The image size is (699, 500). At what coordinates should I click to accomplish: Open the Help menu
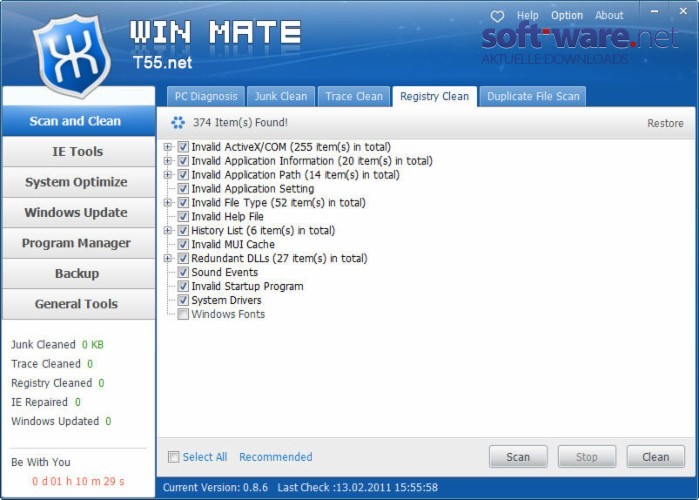click(528, 16)
